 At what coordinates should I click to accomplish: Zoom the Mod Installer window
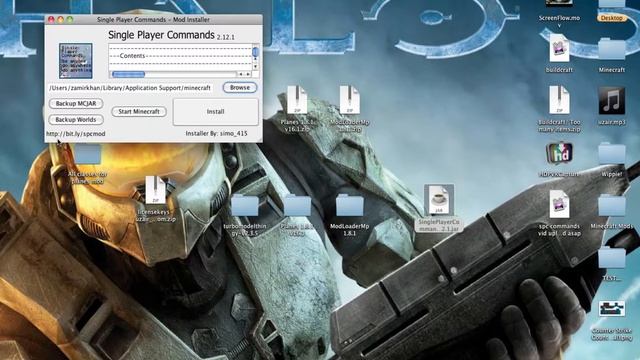click(70, 20)
